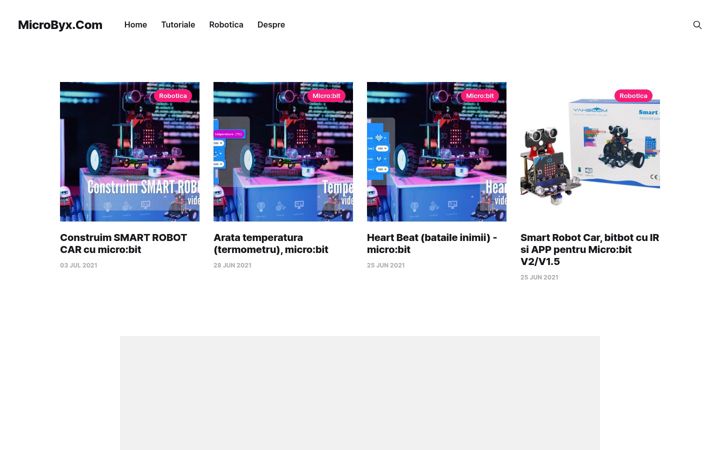Click the date '28 JUN 2021'
The image size is (720, 450).
[232, 265]
